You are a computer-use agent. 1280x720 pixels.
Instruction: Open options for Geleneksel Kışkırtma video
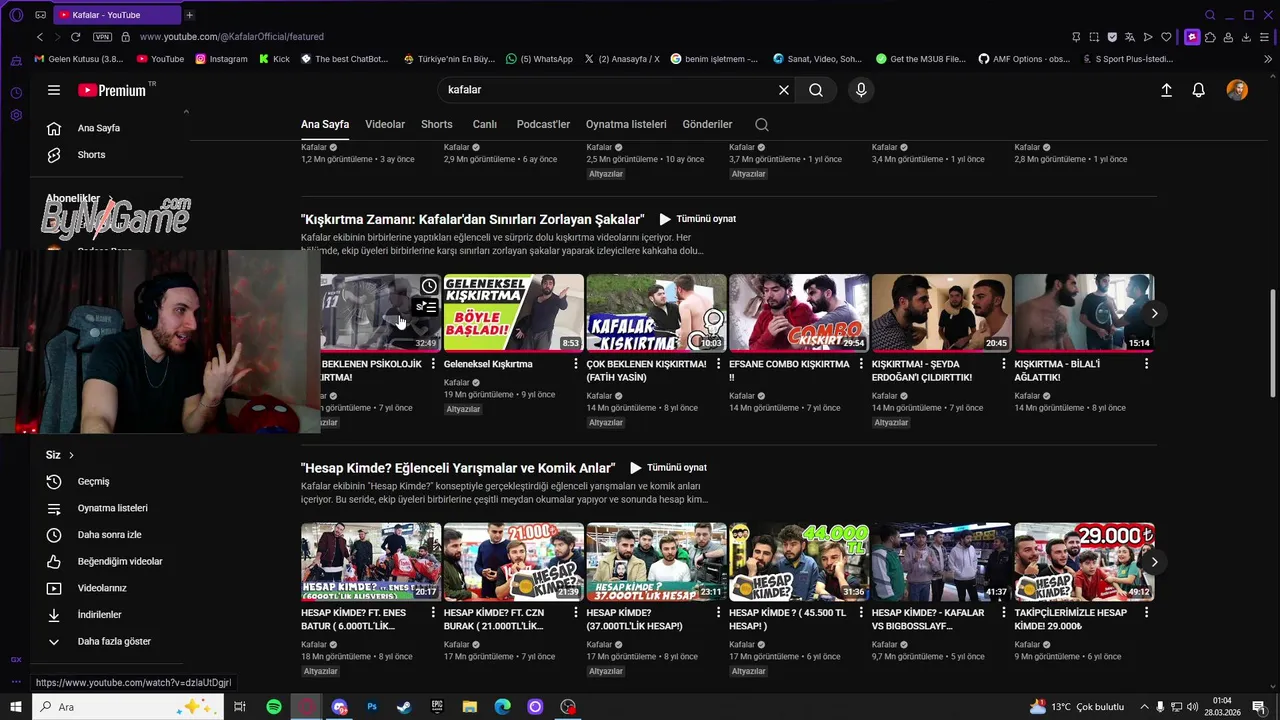(576, 364)
